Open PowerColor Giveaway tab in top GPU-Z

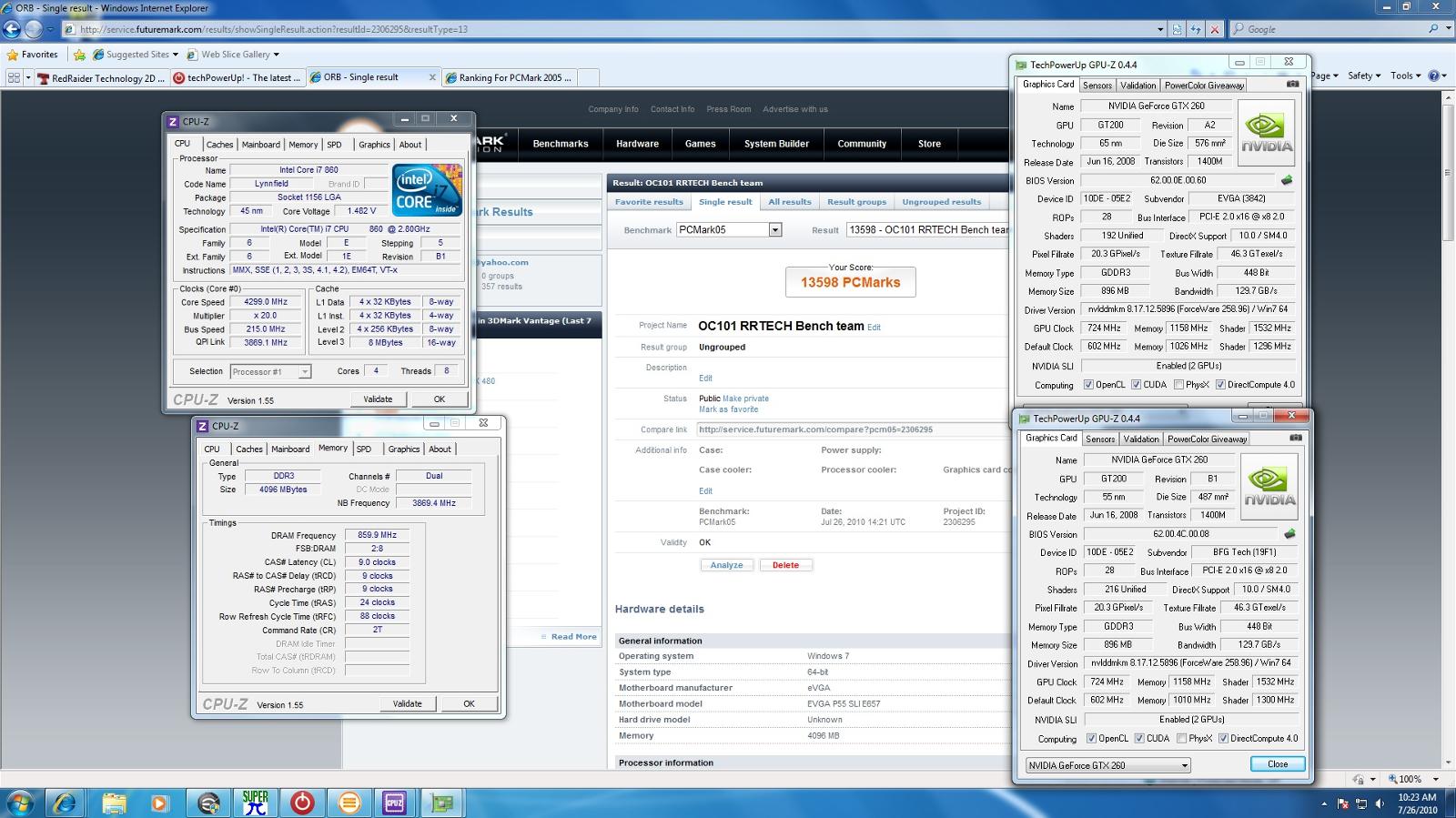pyautogui.click(x=1204, y=86)
